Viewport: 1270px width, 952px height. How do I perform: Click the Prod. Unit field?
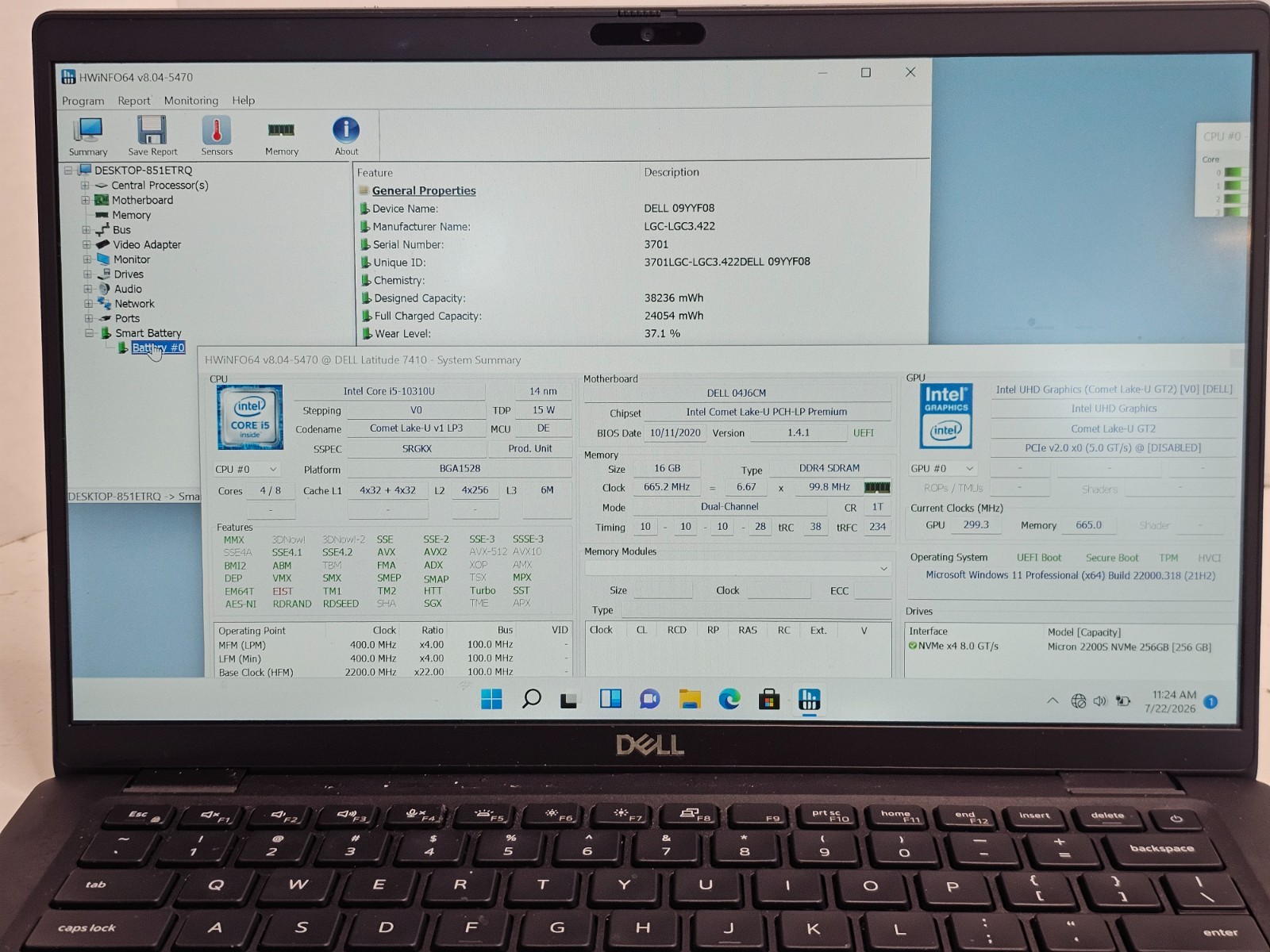(529, 448)
